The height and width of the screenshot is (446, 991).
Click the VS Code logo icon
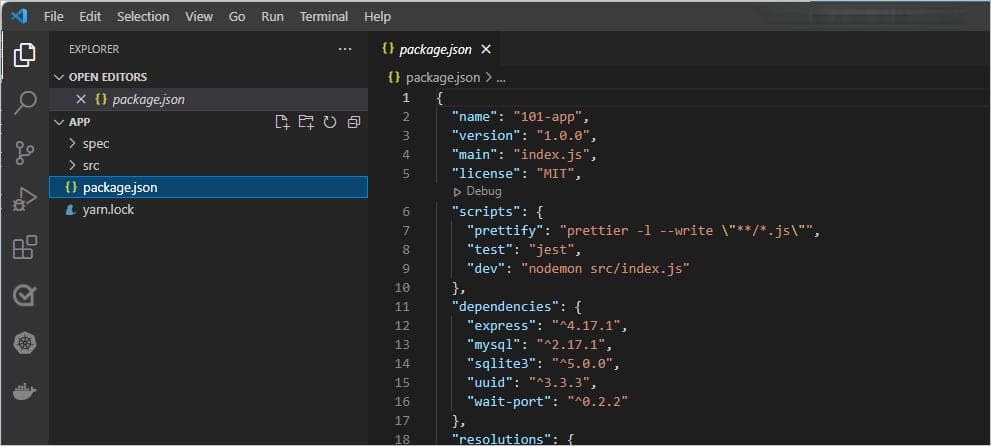click(19, 16)
